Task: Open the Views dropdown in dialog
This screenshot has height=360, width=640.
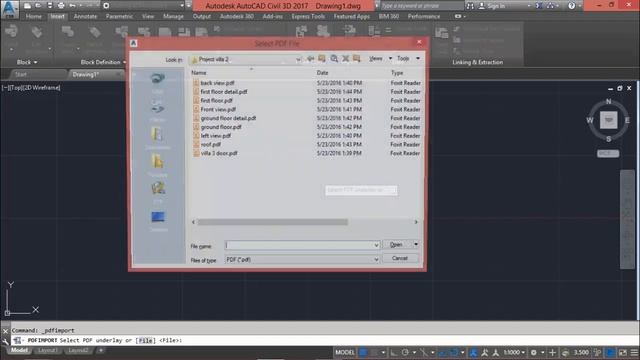Action: pos(390,59)
